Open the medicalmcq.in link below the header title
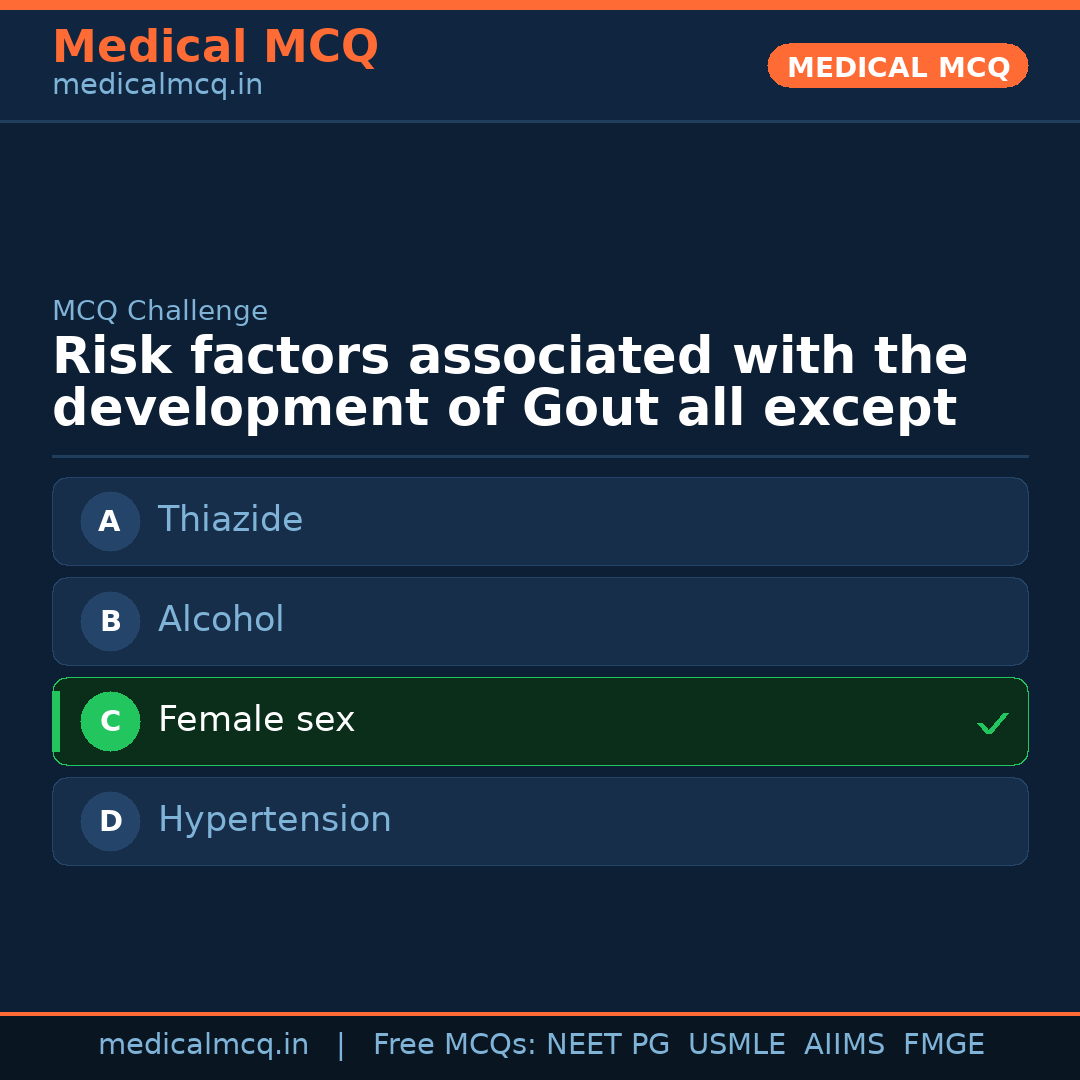The width and height of the screenshot is (1080, 1080). (157, 86)
